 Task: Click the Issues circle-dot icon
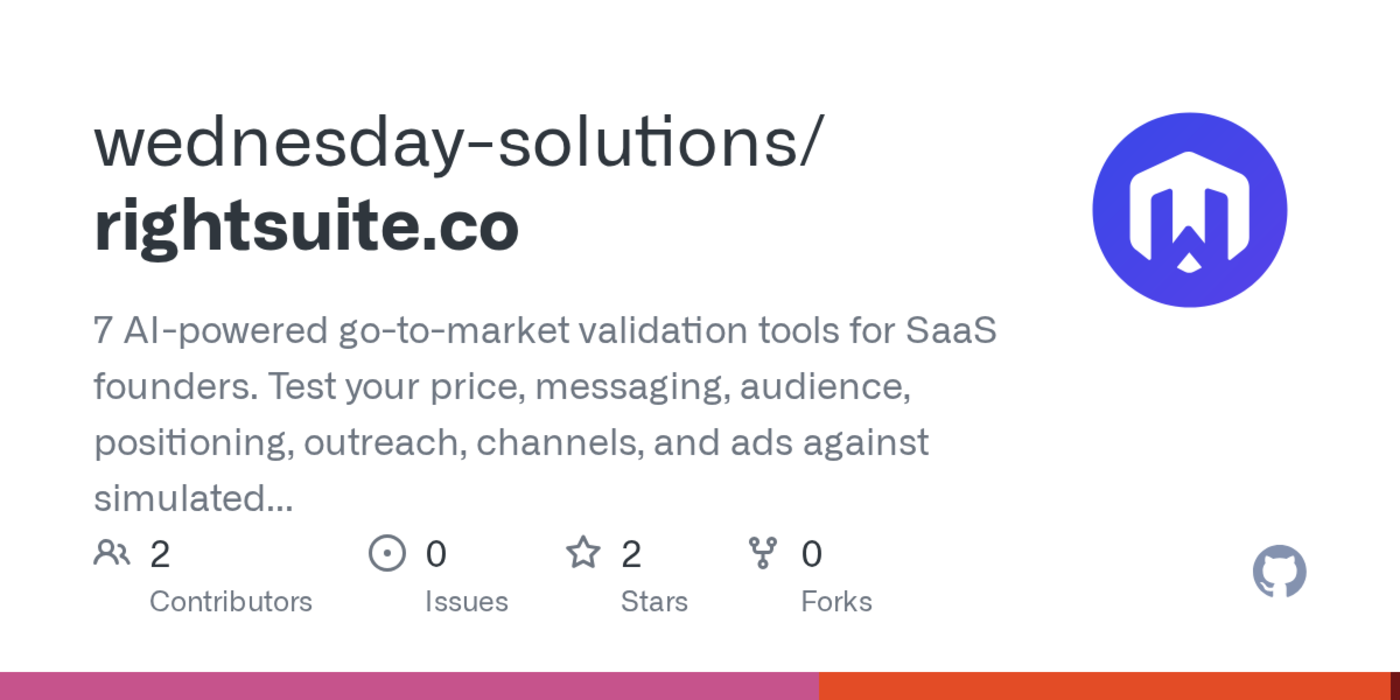387,553
